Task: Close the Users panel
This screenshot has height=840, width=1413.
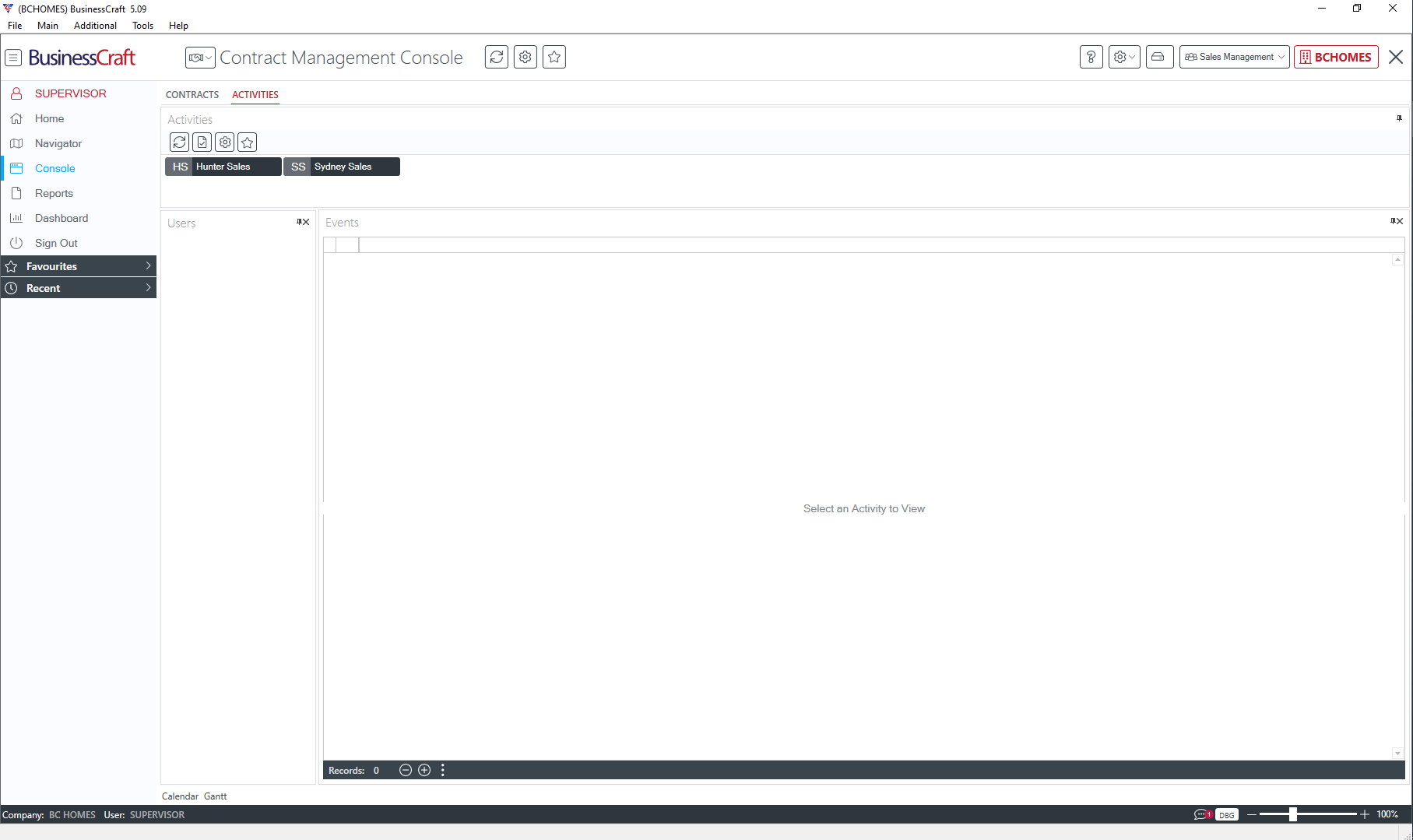Action: pos(306,222)
